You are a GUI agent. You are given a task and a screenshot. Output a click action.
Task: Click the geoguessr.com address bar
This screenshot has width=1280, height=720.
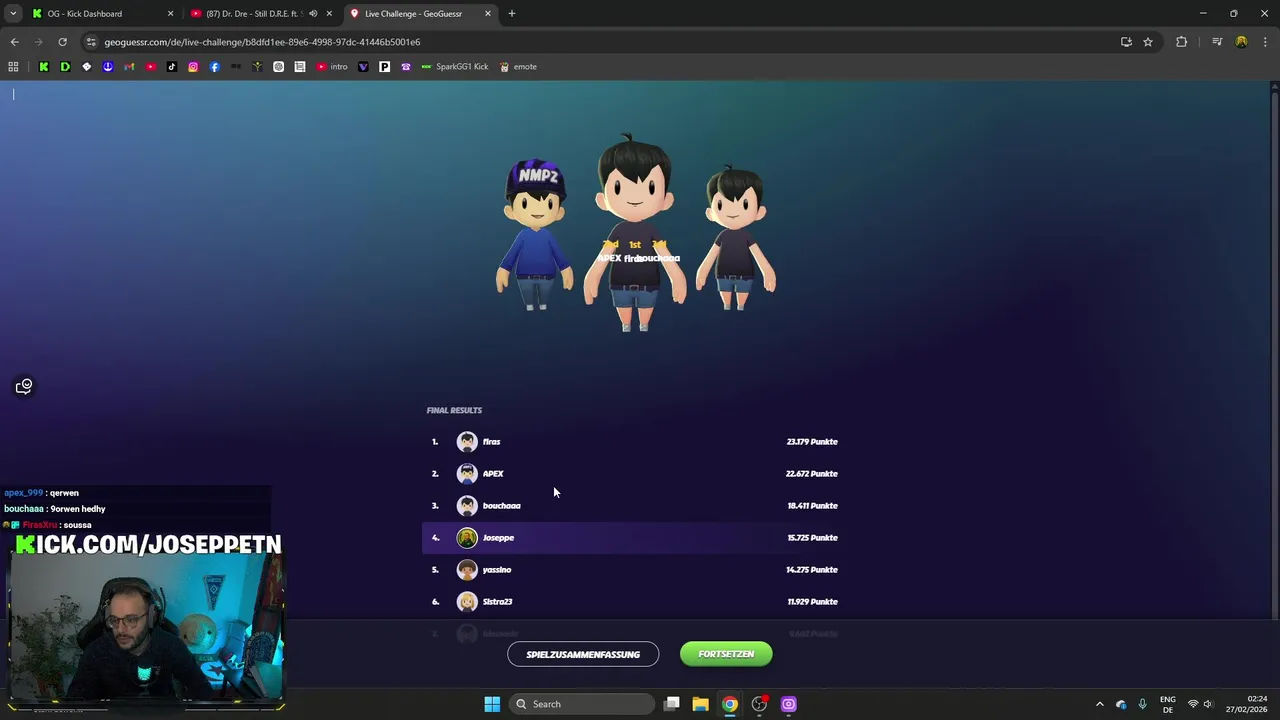pyautogui.click(x=600, y=42)
